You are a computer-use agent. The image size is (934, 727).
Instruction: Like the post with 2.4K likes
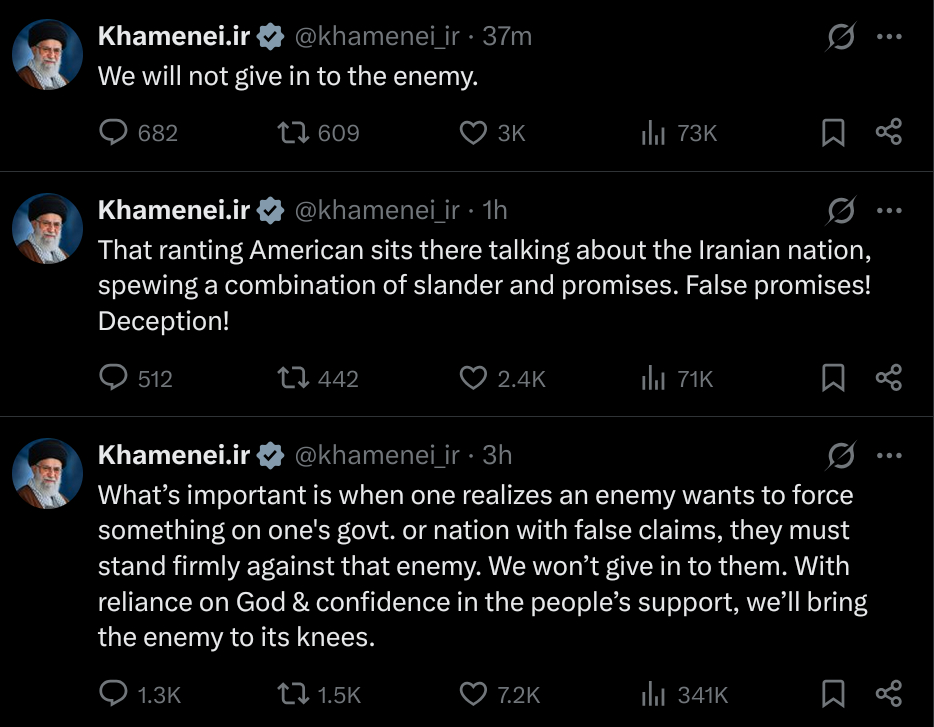(x=472, y=378)
